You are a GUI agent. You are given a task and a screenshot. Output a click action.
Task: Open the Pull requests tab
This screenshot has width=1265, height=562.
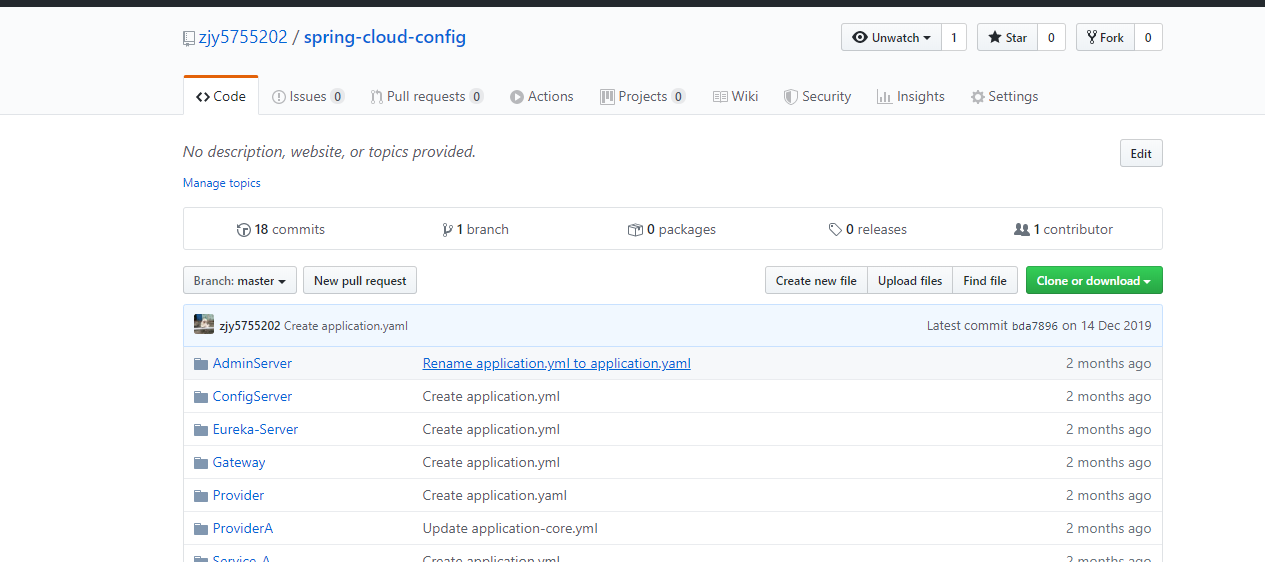[x=427, y=97]
